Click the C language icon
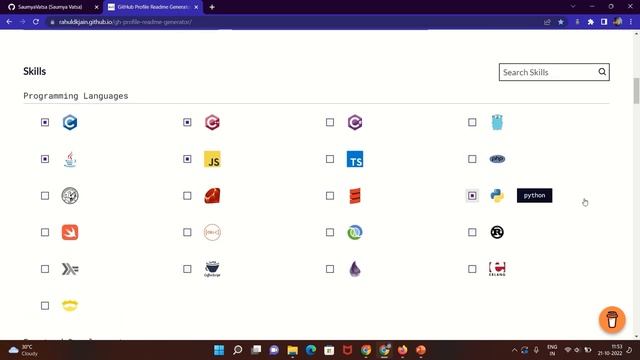Image resolution: width=640 pixels, height=360 pixels. (70, 122)
